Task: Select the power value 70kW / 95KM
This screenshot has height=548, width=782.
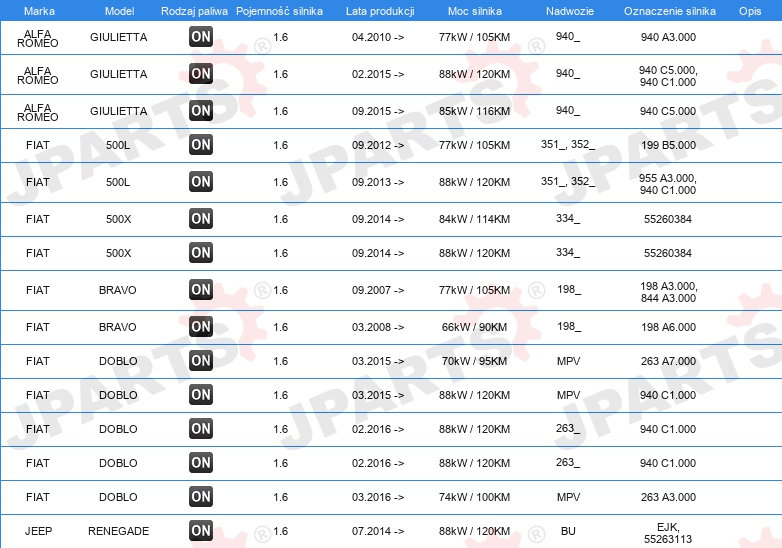Action: pyautogui.click(x=474, y=361)
